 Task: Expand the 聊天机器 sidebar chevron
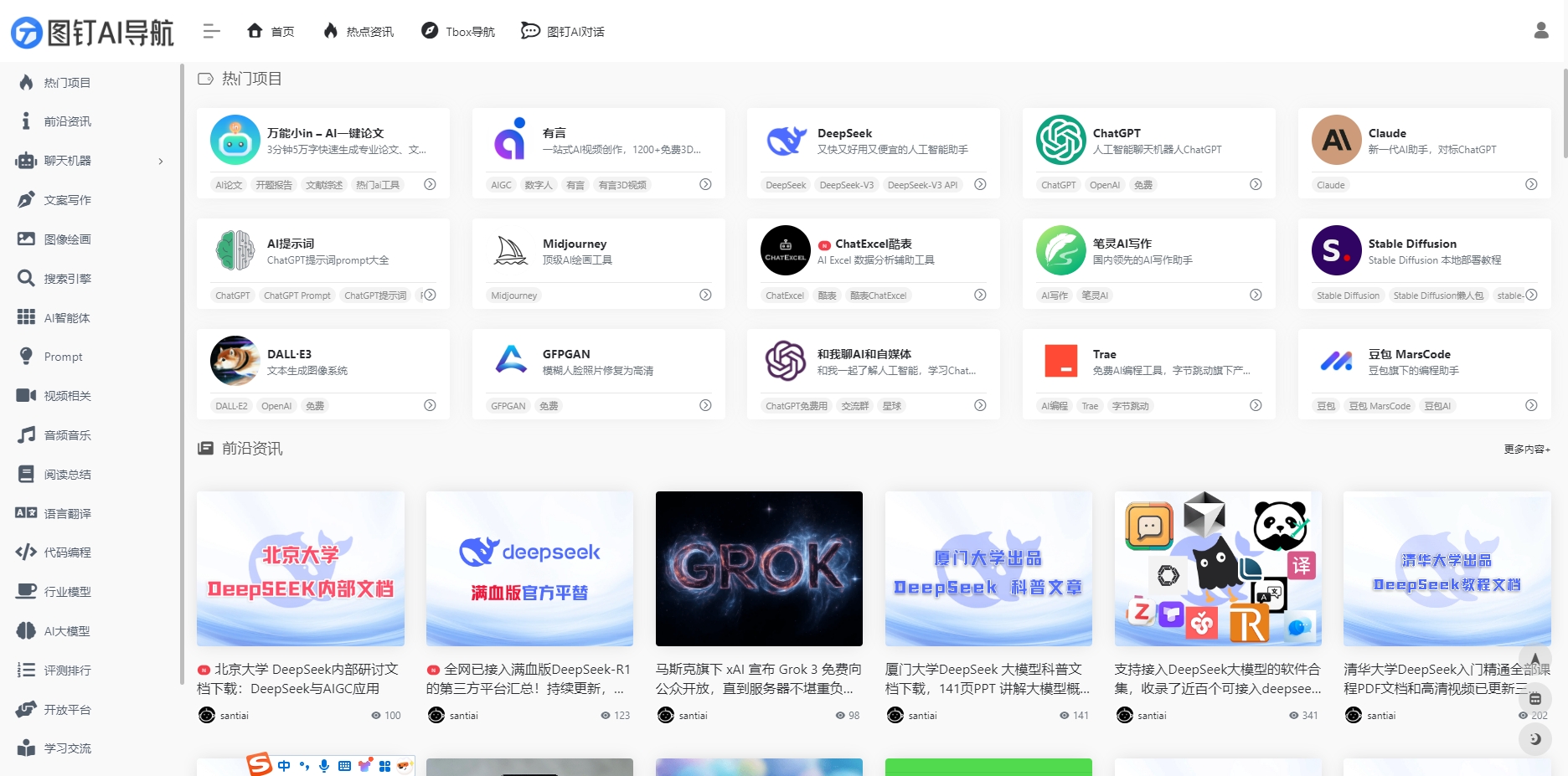click(161, 162)
